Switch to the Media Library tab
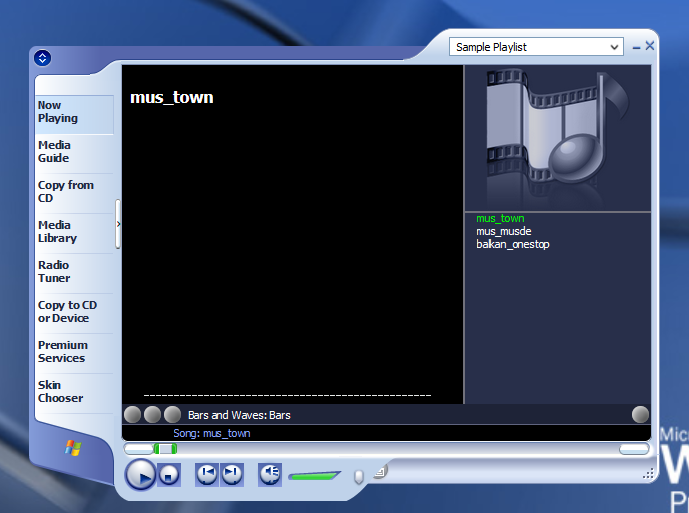The height and width of the screenshot is (513, 689). (57, 232)
